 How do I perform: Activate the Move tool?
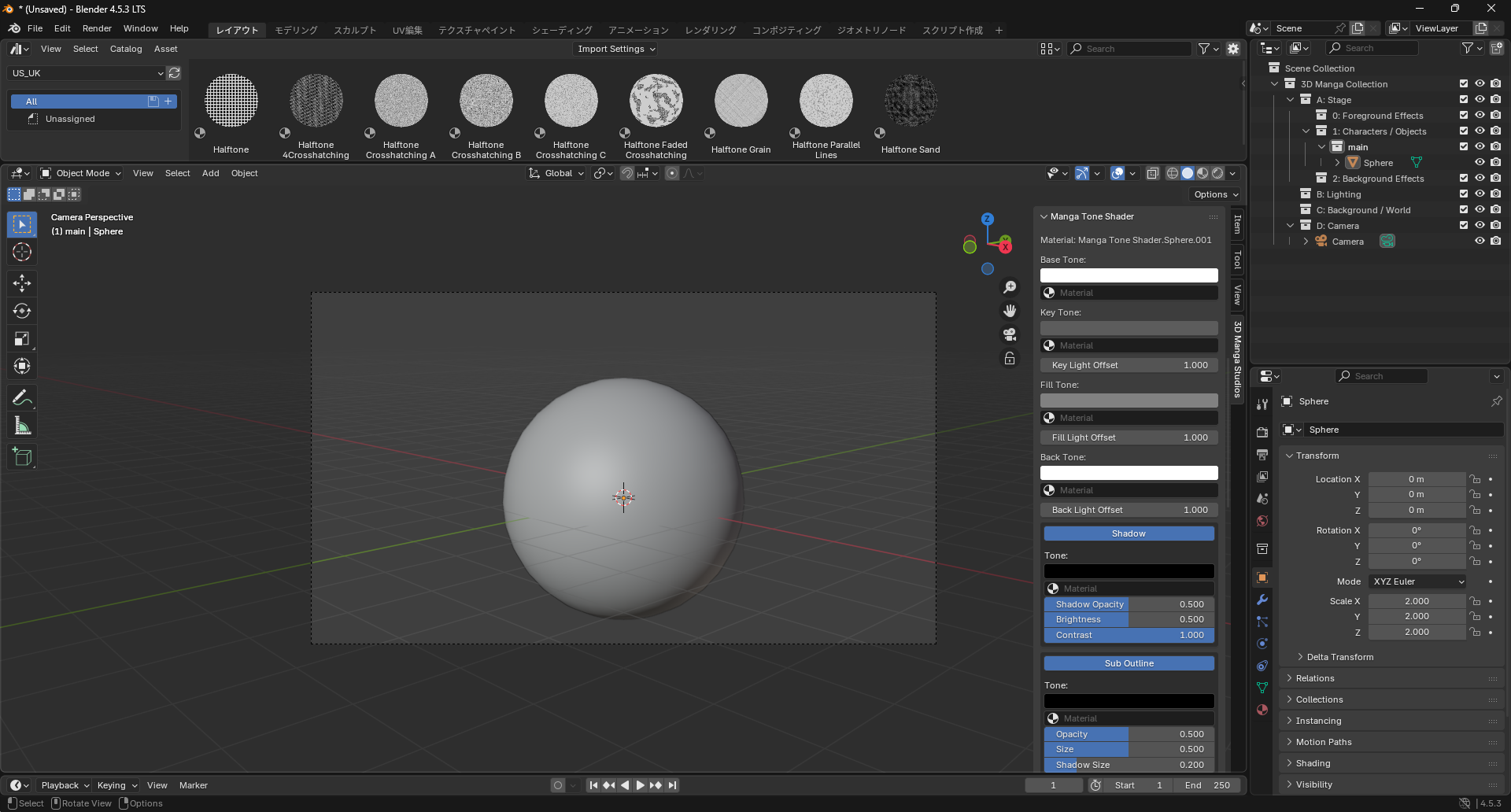click(22, 283)
